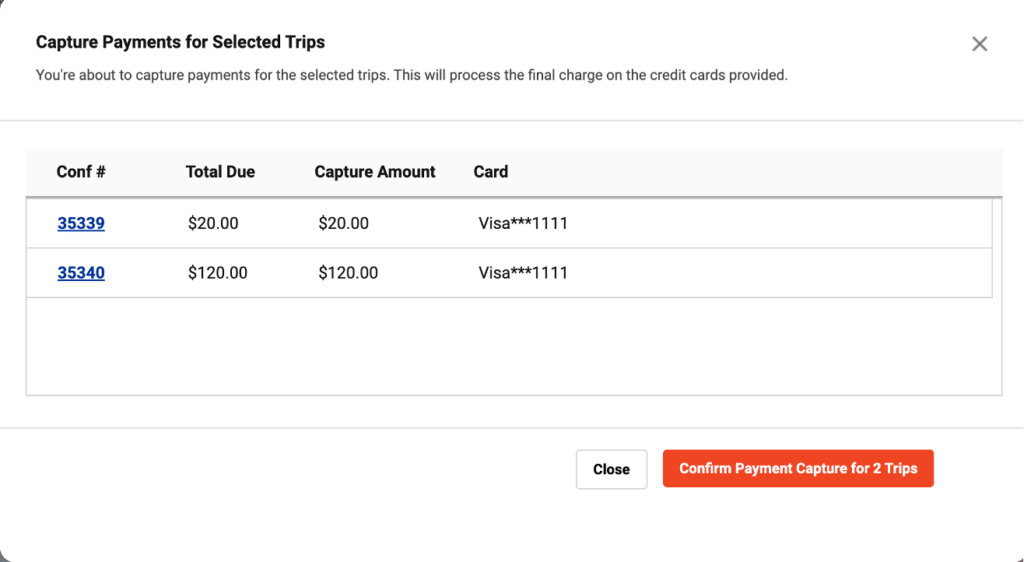Screen dimensions: 1024x562
Task: Select Visa***1111 card in first row
Action: pos(523,223)
